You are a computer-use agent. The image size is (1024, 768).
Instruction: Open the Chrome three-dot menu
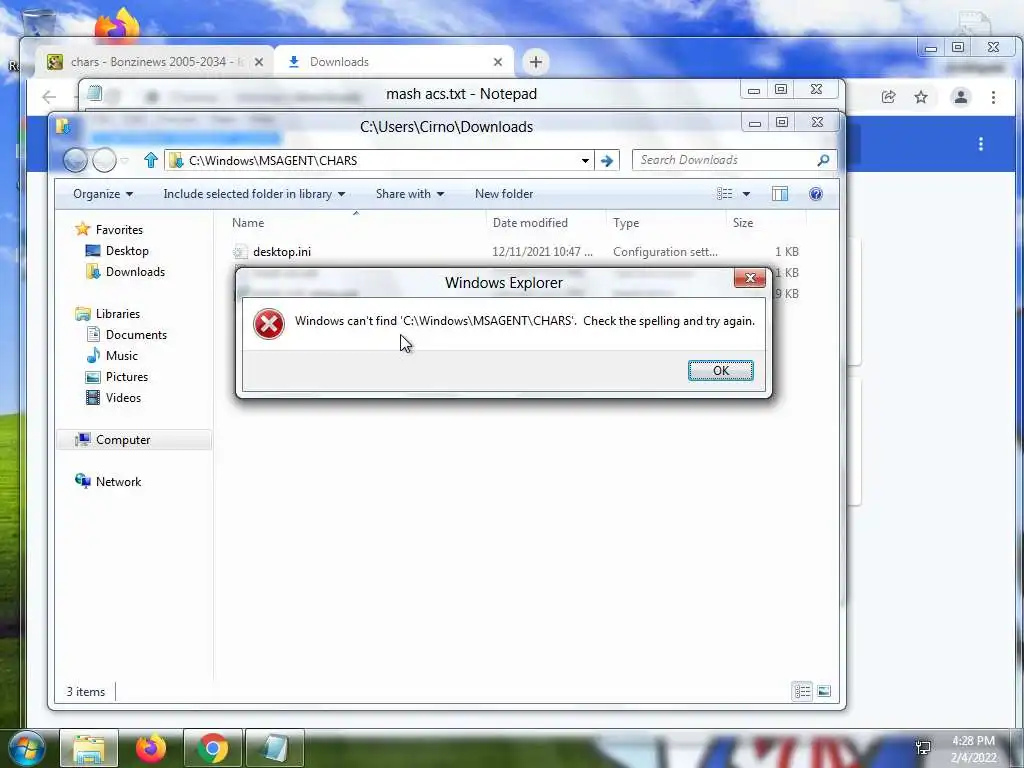(993, 97)
